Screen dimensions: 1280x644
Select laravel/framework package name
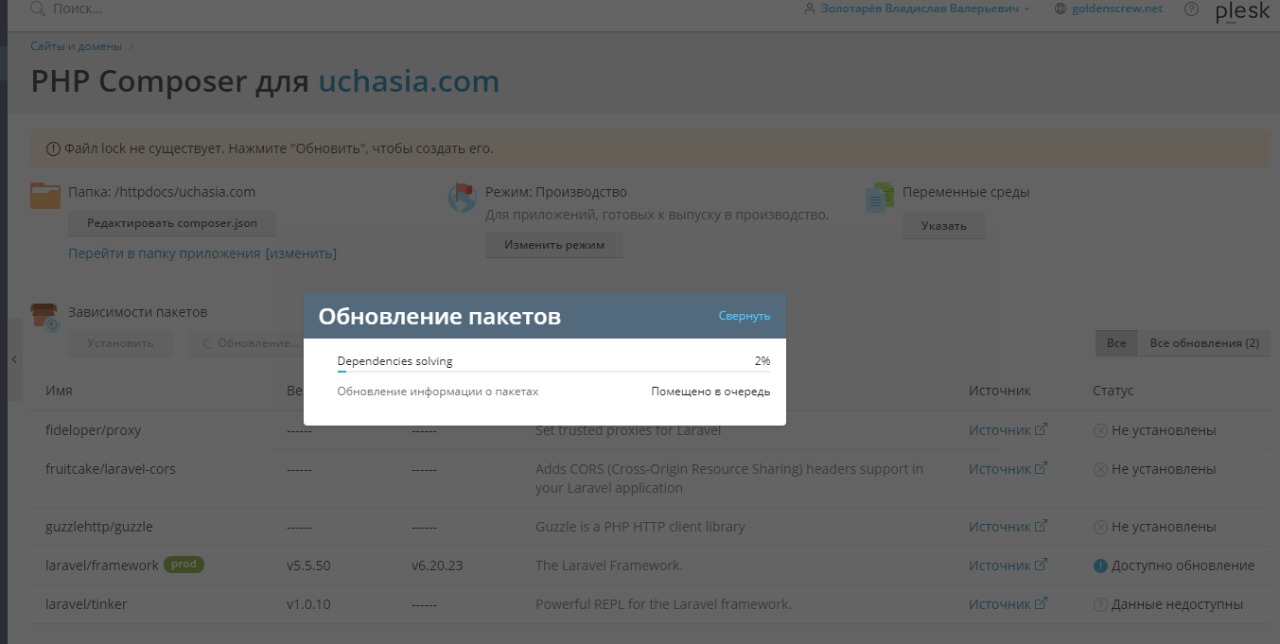[x=101, y=565]
